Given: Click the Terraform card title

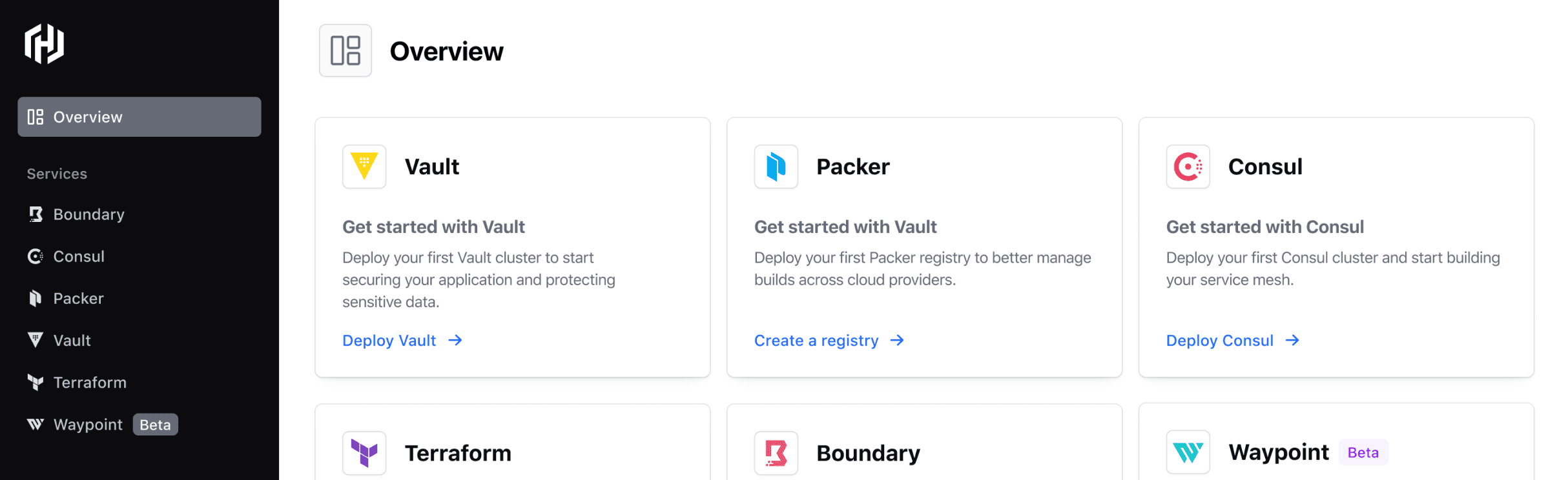Looking at the screenshot, I should 458,453.
